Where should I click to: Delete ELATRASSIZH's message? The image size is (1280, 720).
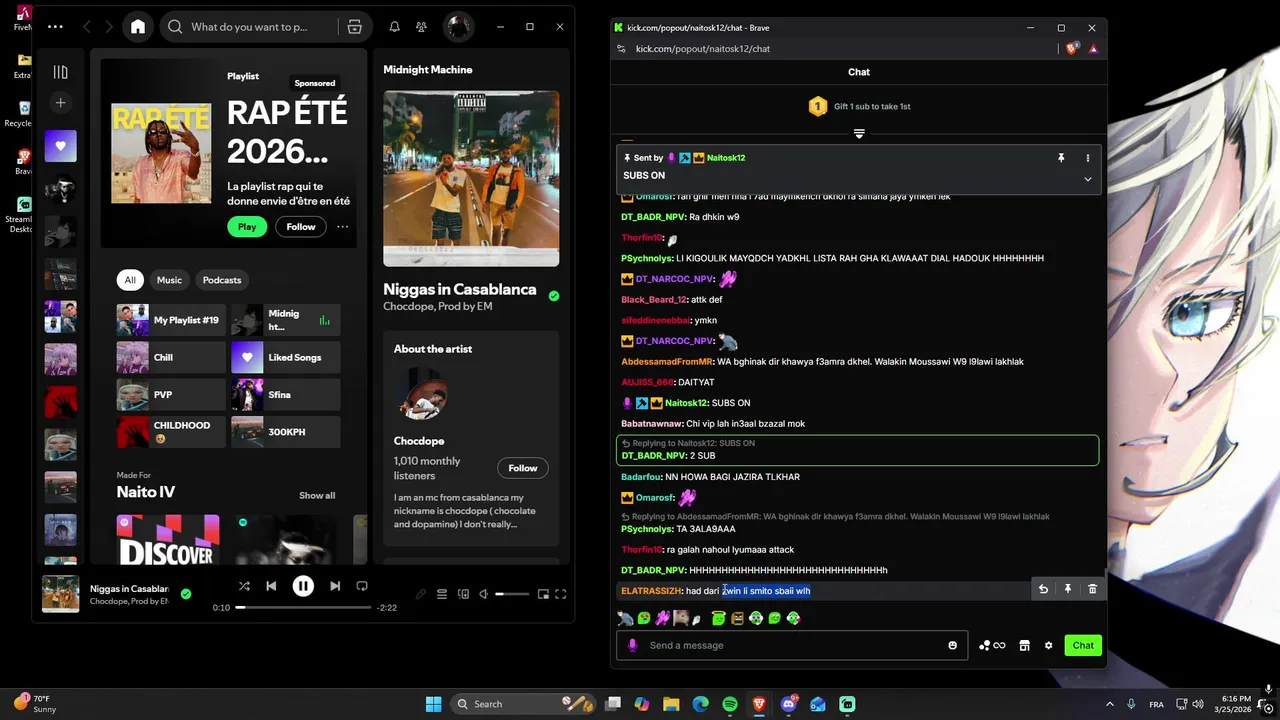pos(1092,589)
